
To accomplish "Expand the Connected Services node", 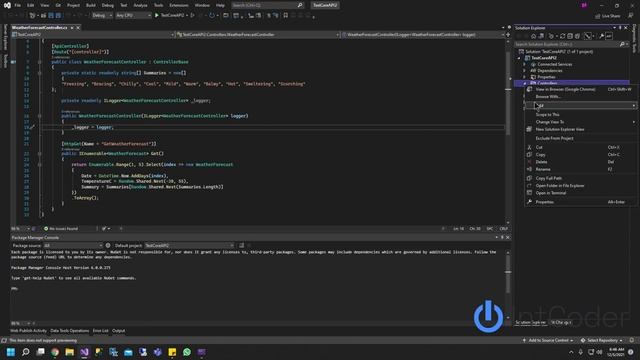I will pos(525,64).
